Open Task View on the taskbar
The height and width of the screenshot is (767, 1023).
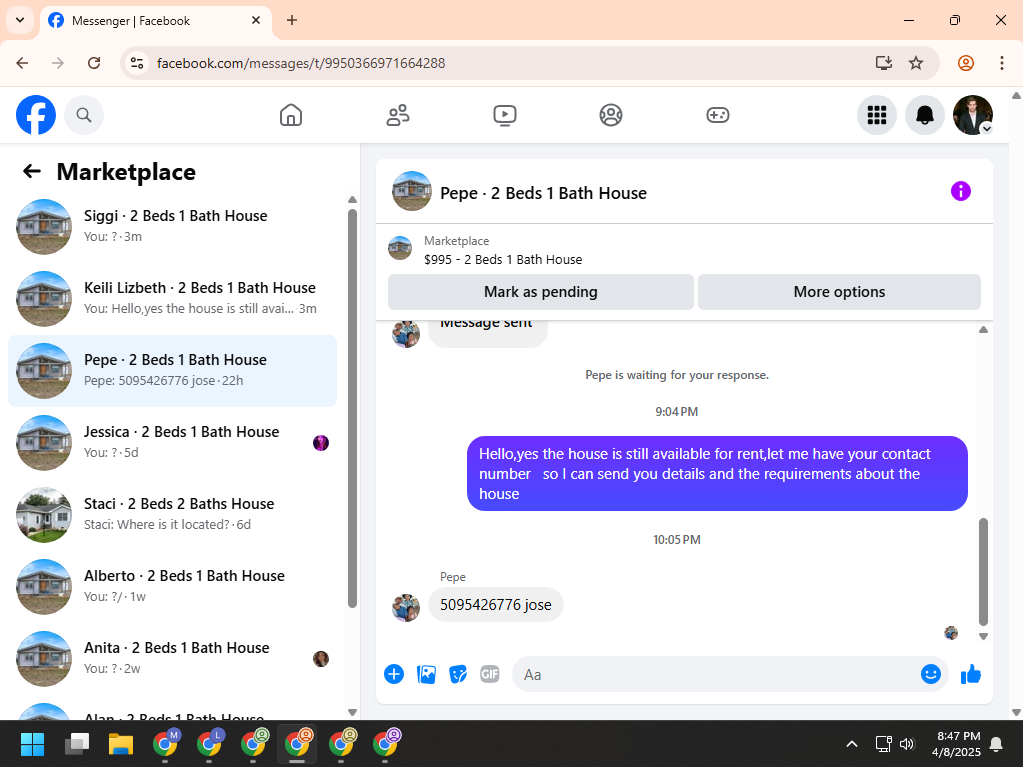(76, 744)
